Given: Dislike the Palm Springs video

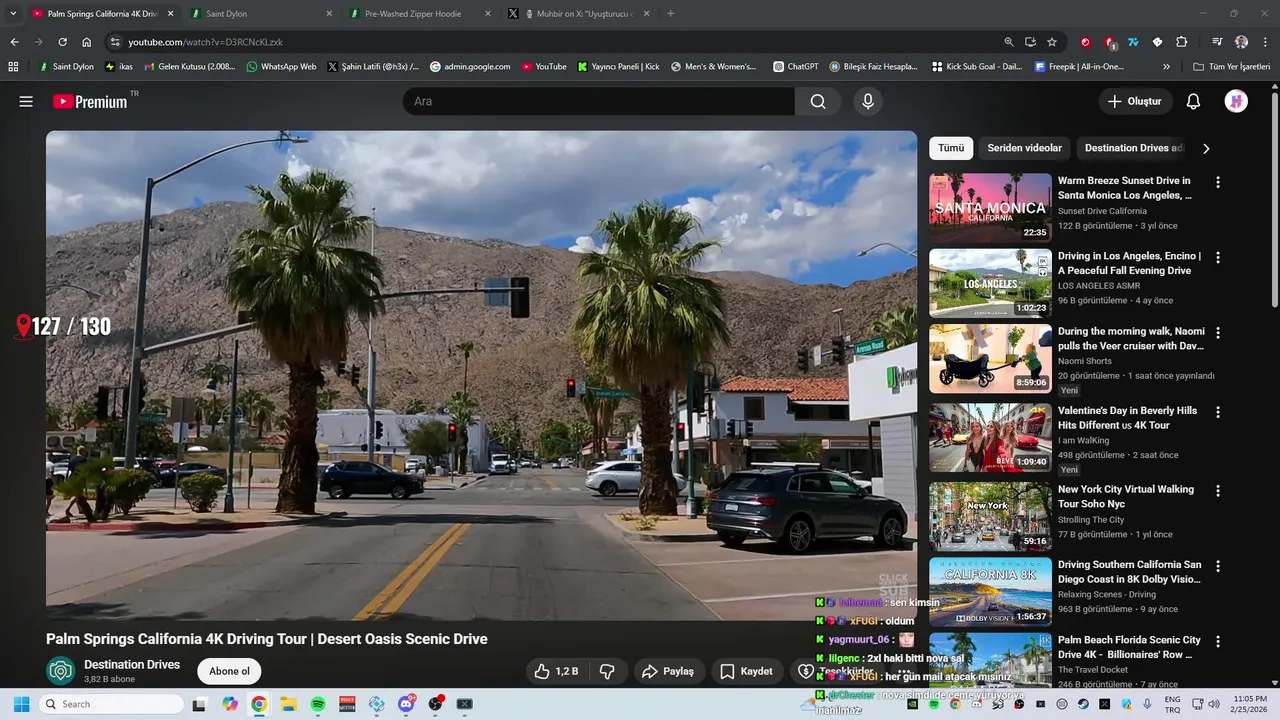Looking at the screenshot, I should pos(607,671).
